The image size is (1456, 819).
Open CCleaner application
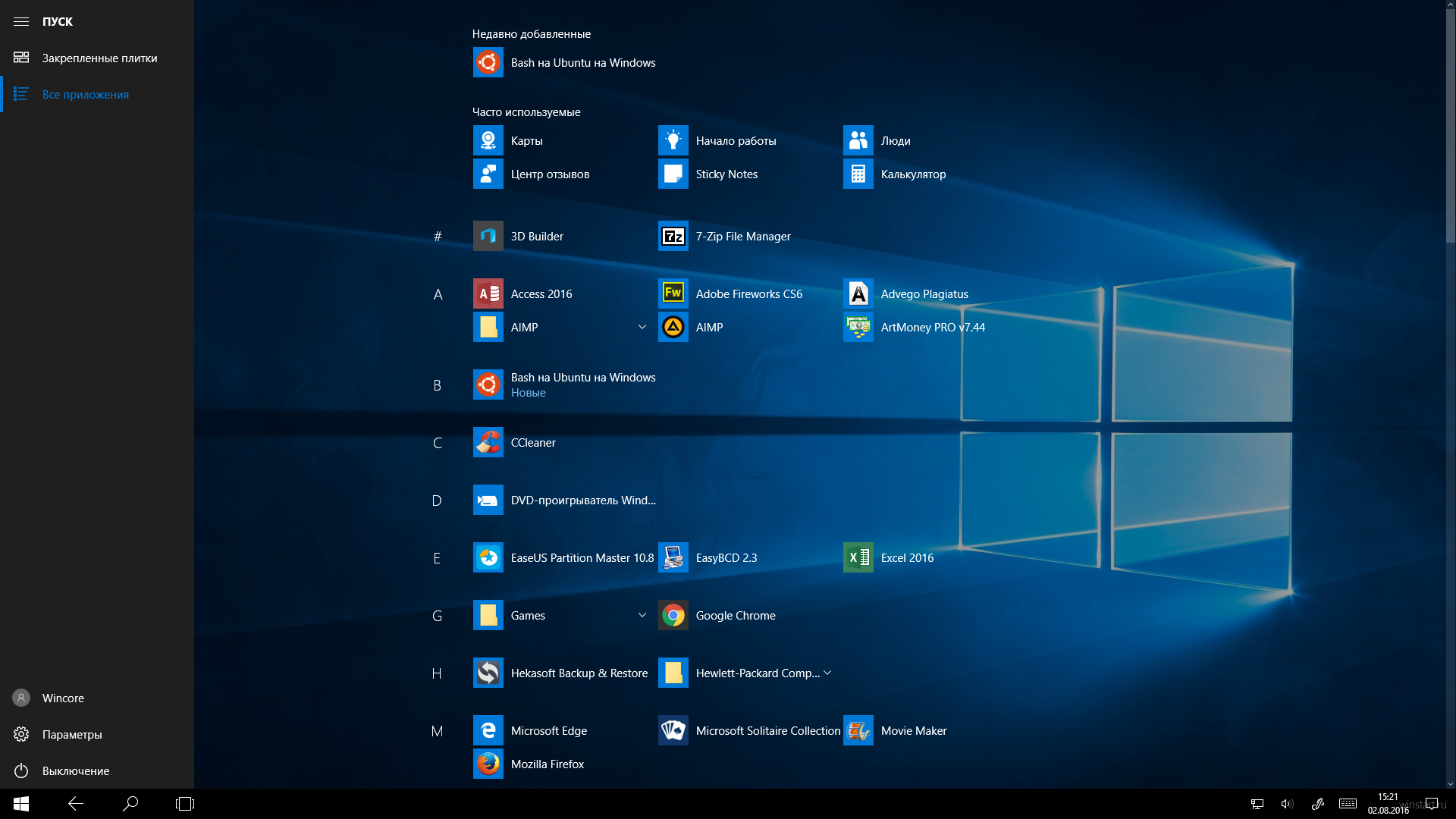(x=532, y=442)
